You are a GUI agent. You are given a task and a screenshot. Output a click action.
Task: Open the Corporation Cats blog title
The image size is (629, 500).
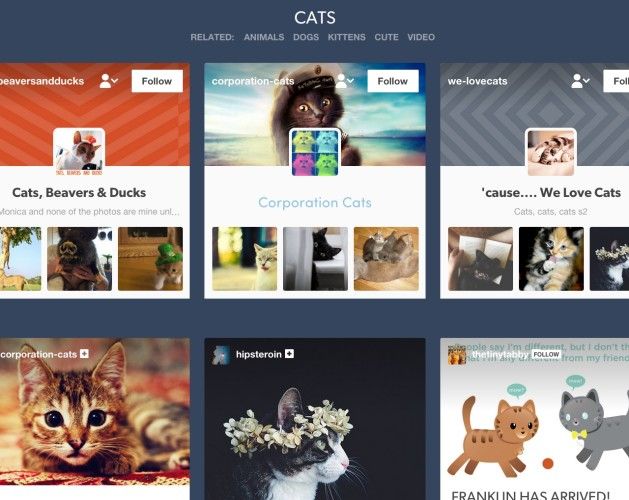point(315,203)
